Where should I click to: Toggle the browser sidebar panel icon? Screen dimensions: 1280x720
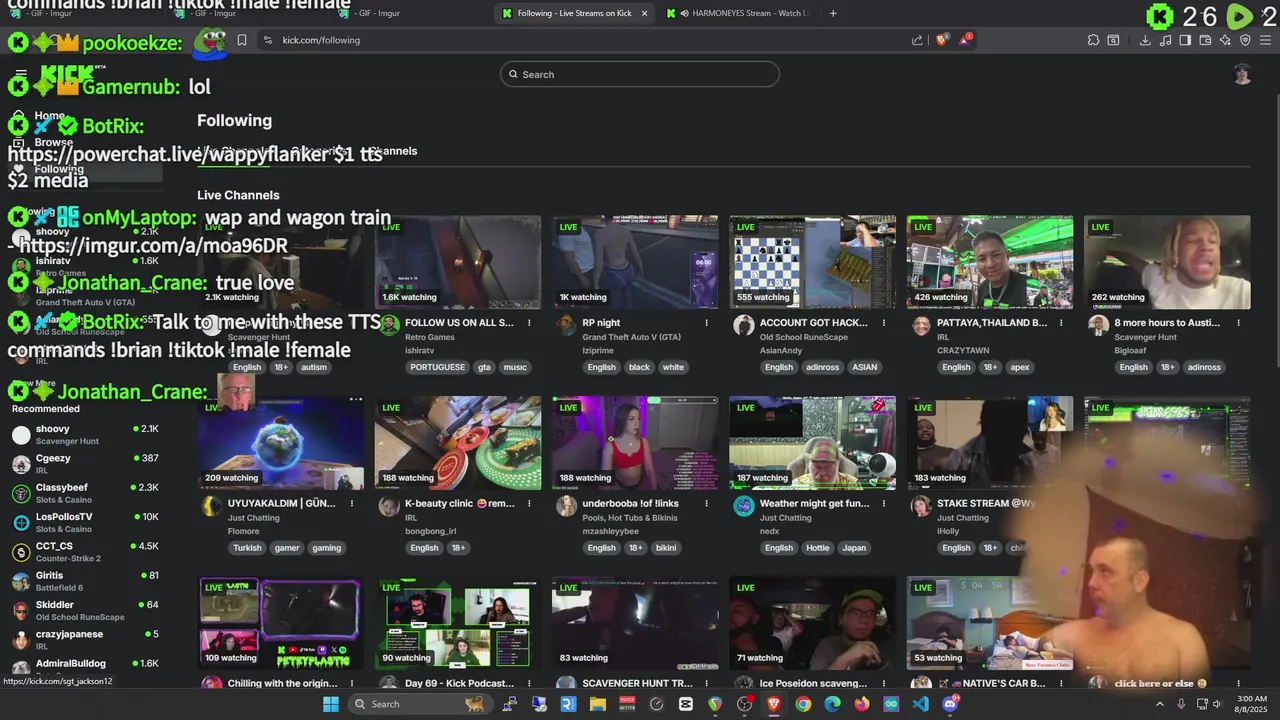(1185, 40)
